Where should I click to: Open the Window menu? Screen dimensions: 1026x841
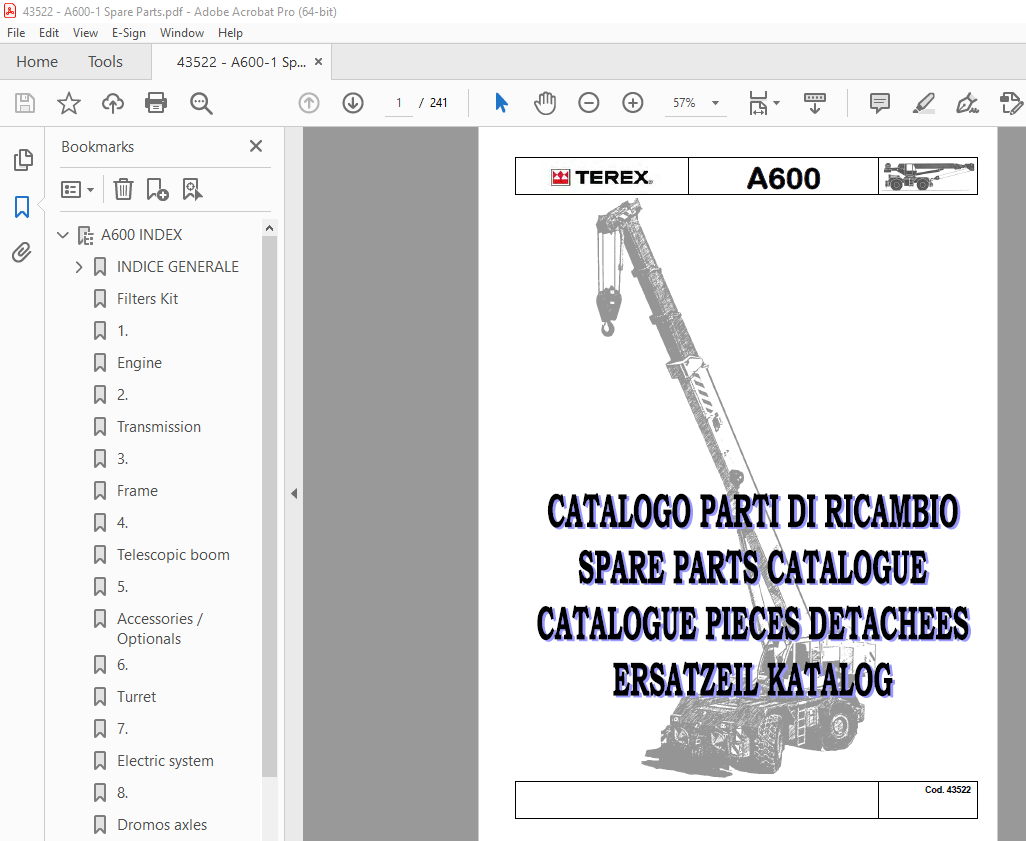click(x=182, y=33)
